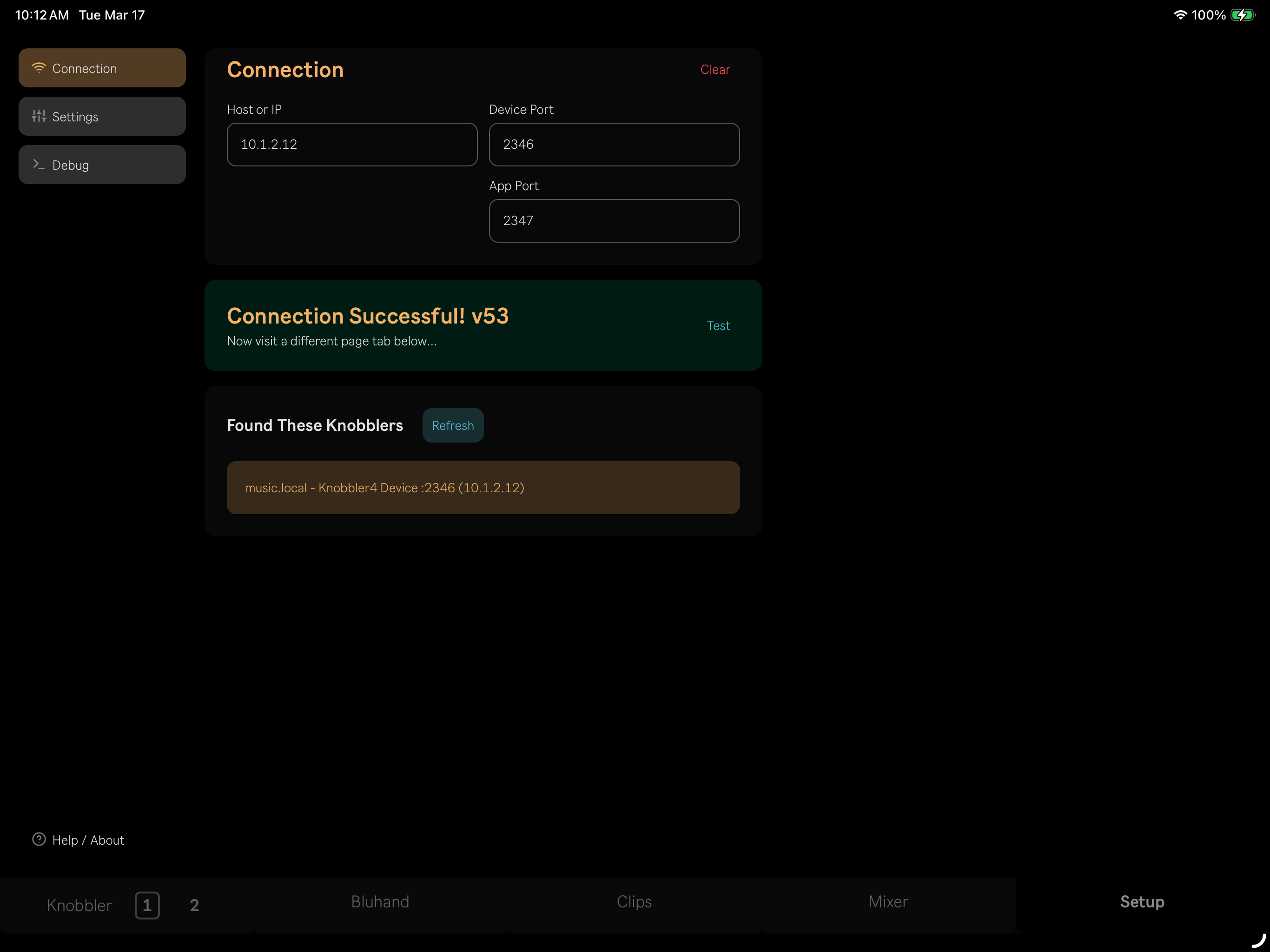The image size is (1270, 952).
Task: Click the wifi icon in Connection sidebar
Action: click(39, 68)
